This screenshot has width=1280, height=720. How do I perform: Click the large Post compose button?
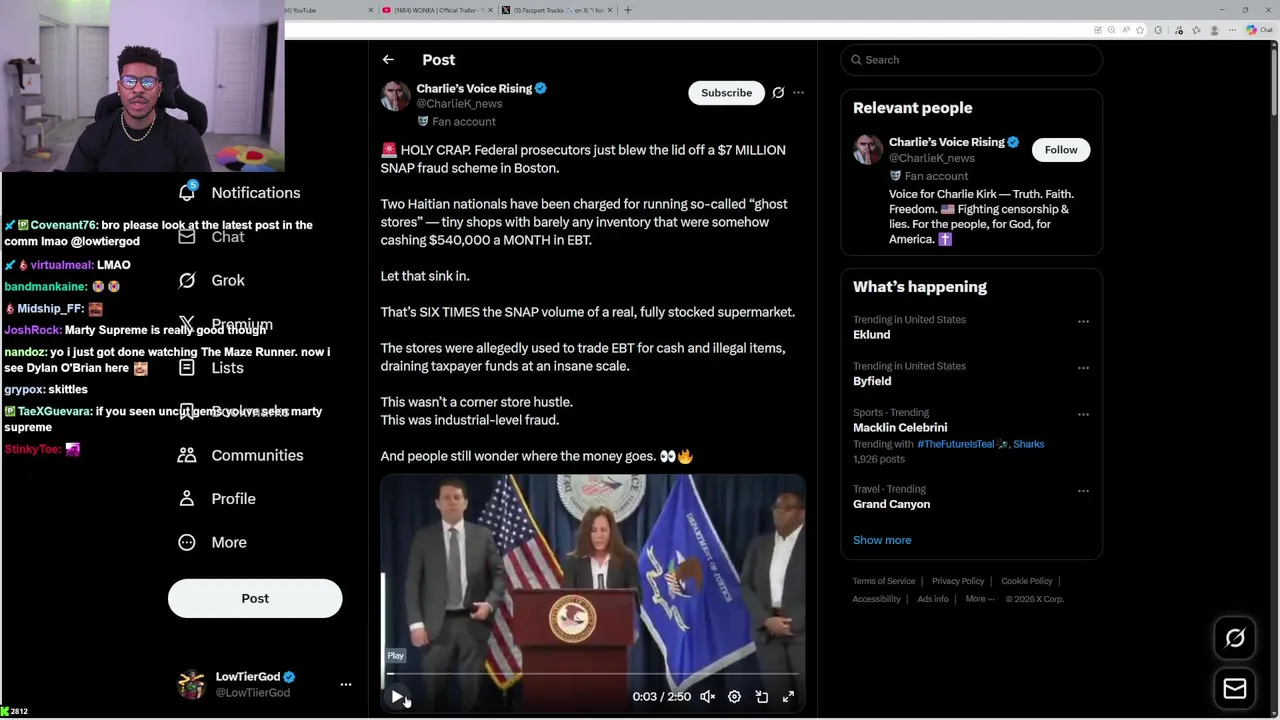(255, 598)
